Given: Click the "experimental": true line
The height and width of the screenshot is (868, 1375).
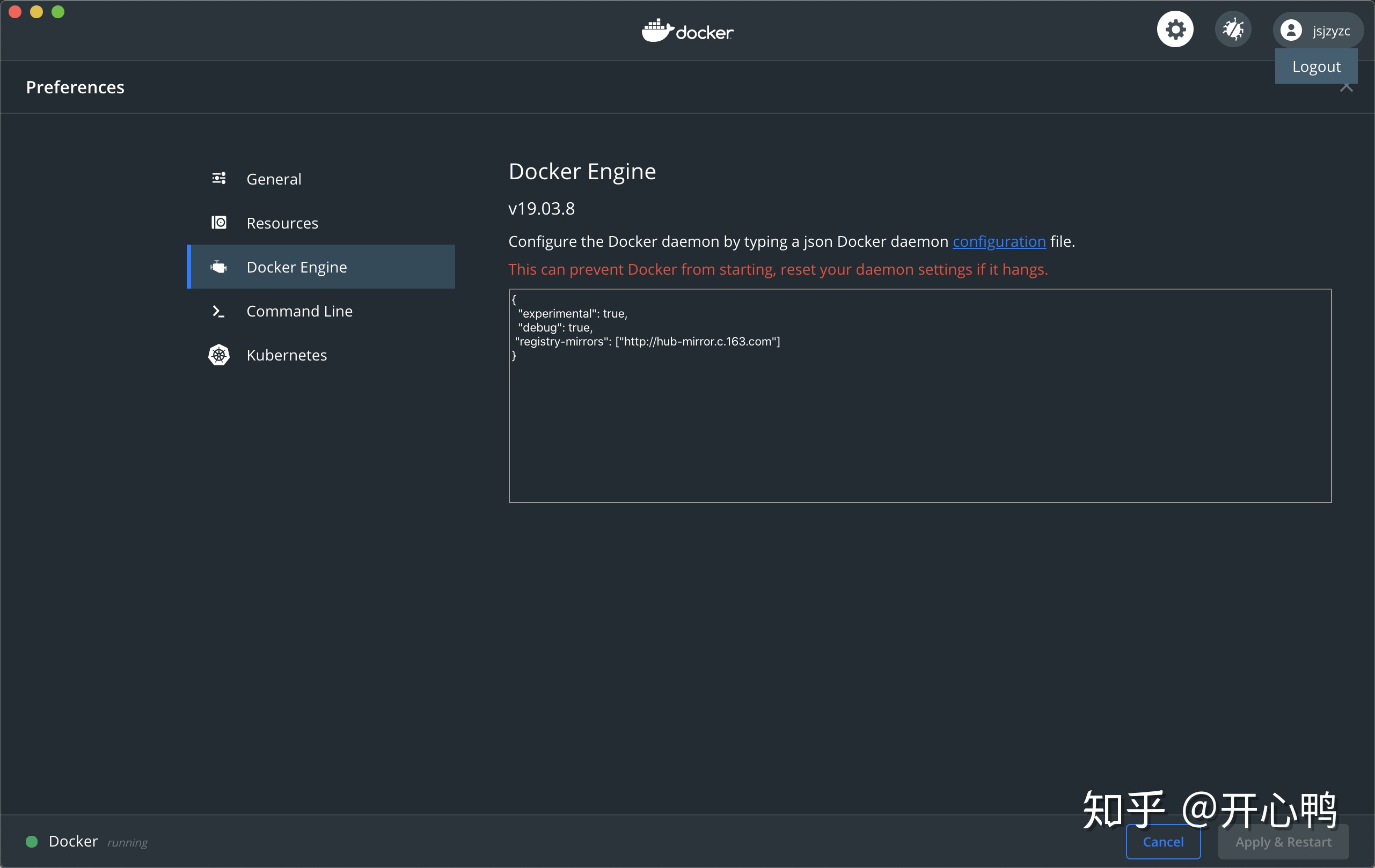Looking at the screenshot, I should click(x=572, y=313).
